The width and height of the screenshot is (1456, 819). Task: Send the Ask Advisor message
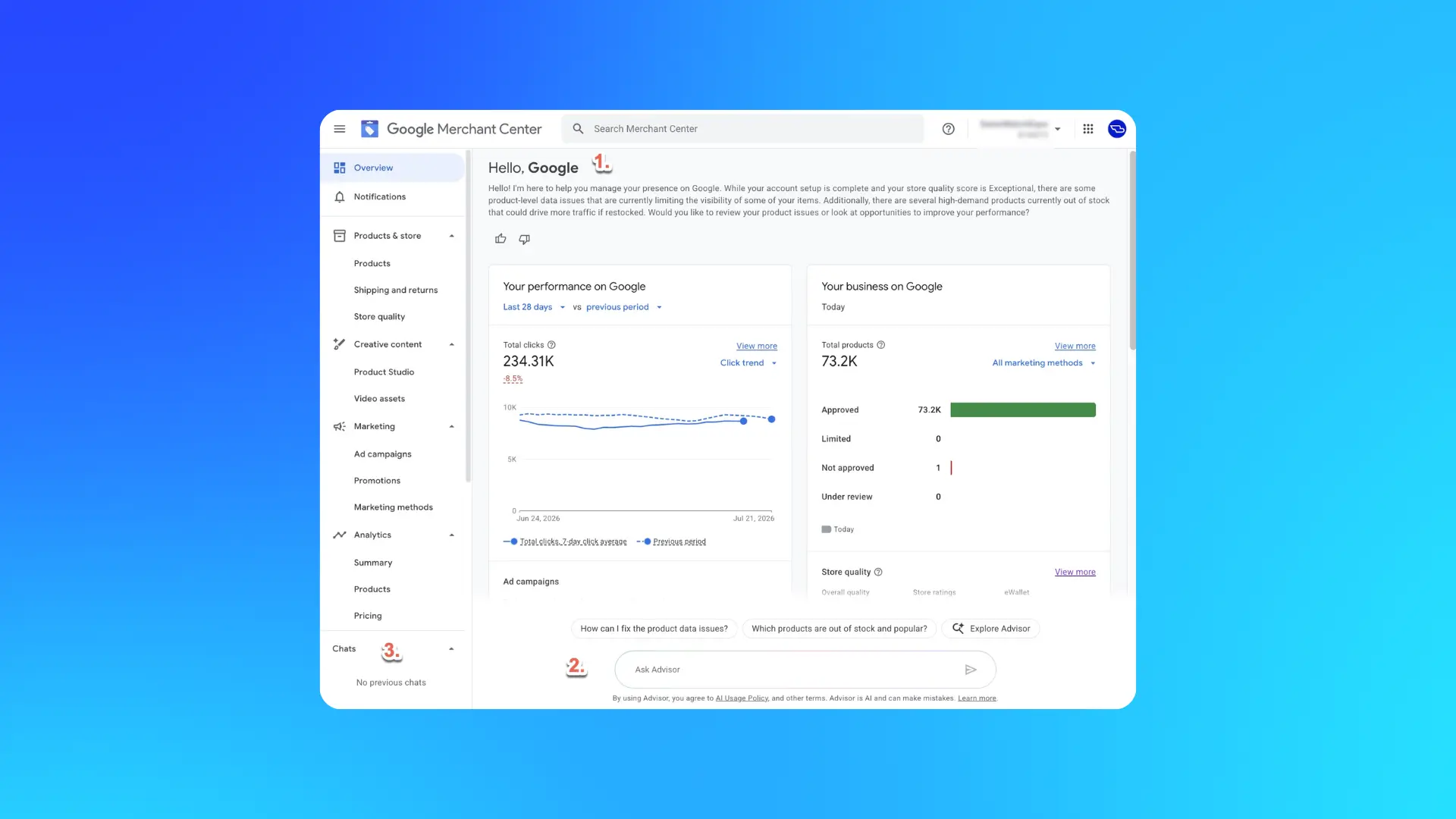click(971, 670)
